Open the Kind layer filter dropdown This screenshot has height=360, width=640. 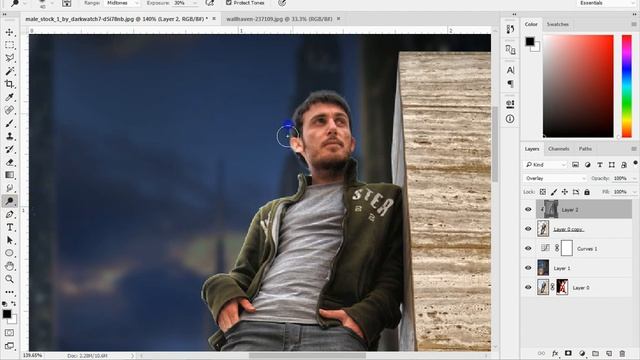point(546,164)
